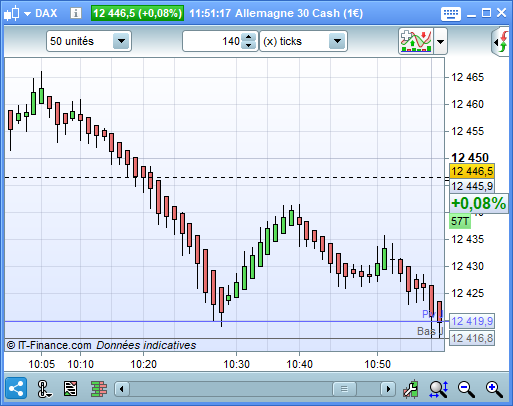Click the green 12 446,5 price badge
Viewport: 513px width, 406px height.
click(x=137, y=13)
